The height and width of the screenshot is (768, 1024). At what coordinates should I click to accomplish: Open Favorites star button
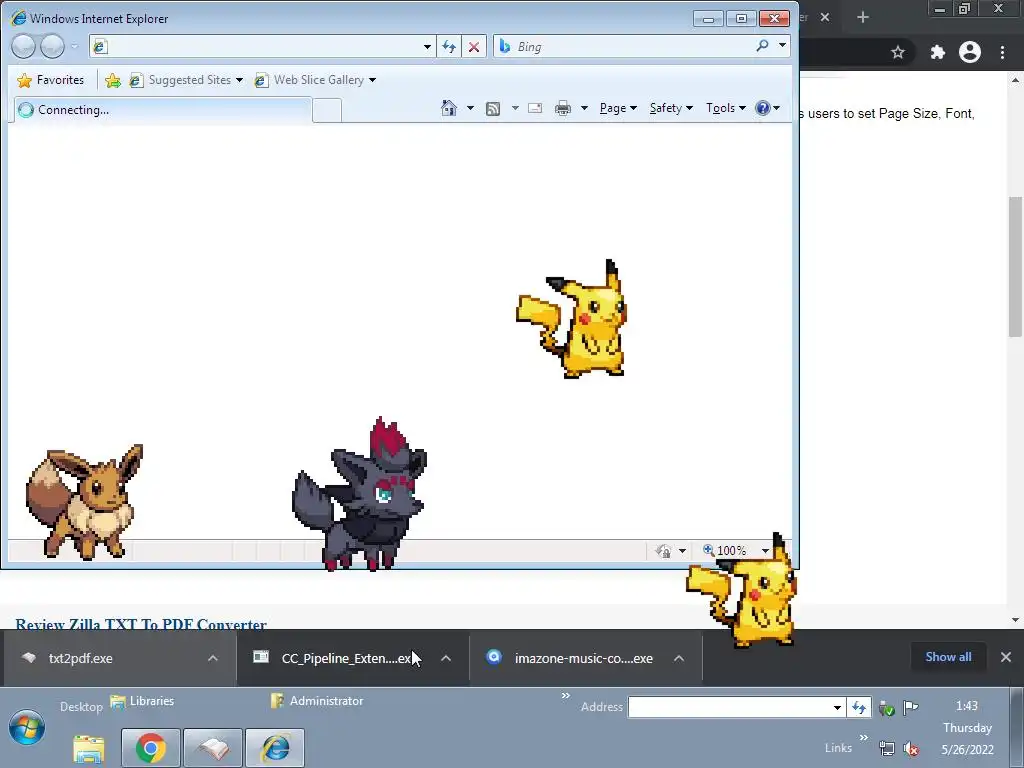click(x=51, y=80)
